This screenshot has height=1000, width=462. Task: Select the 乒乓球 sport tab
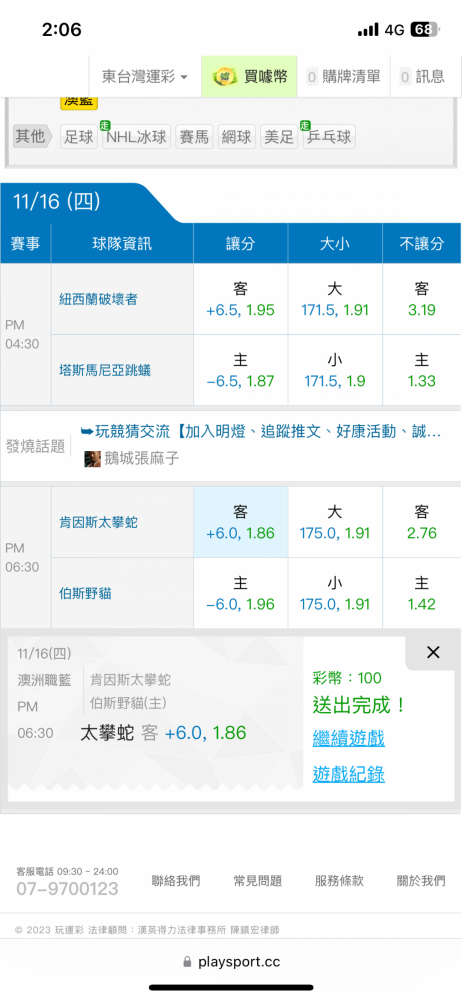pos(329,136)
